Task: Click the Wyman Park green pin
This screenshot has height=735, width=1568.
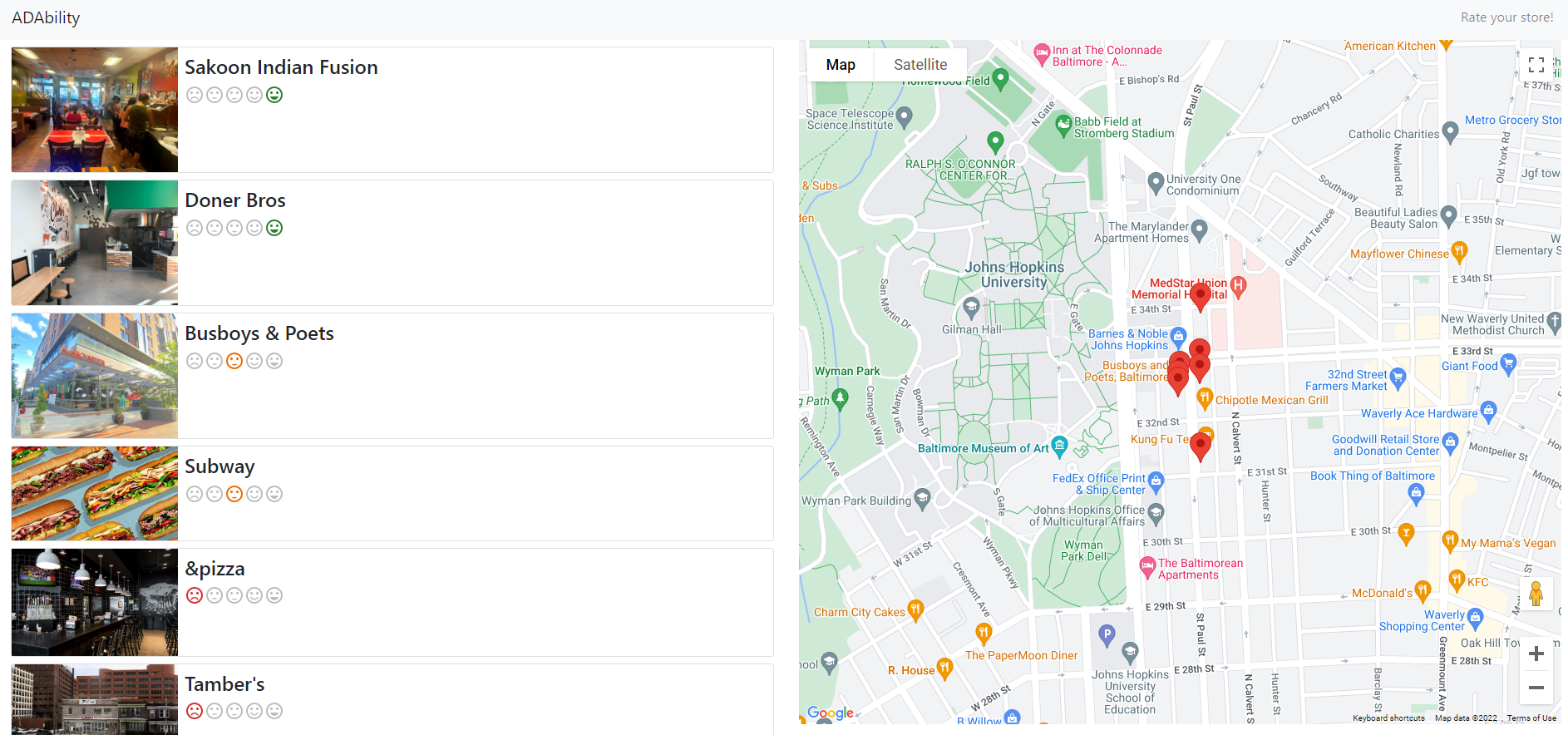Action: tap(841, 399)
